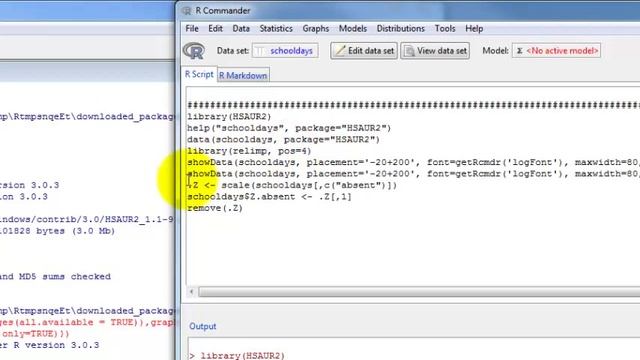Open the Data menu
Screen dimensions: 640x360
click(x=241, y=29)
